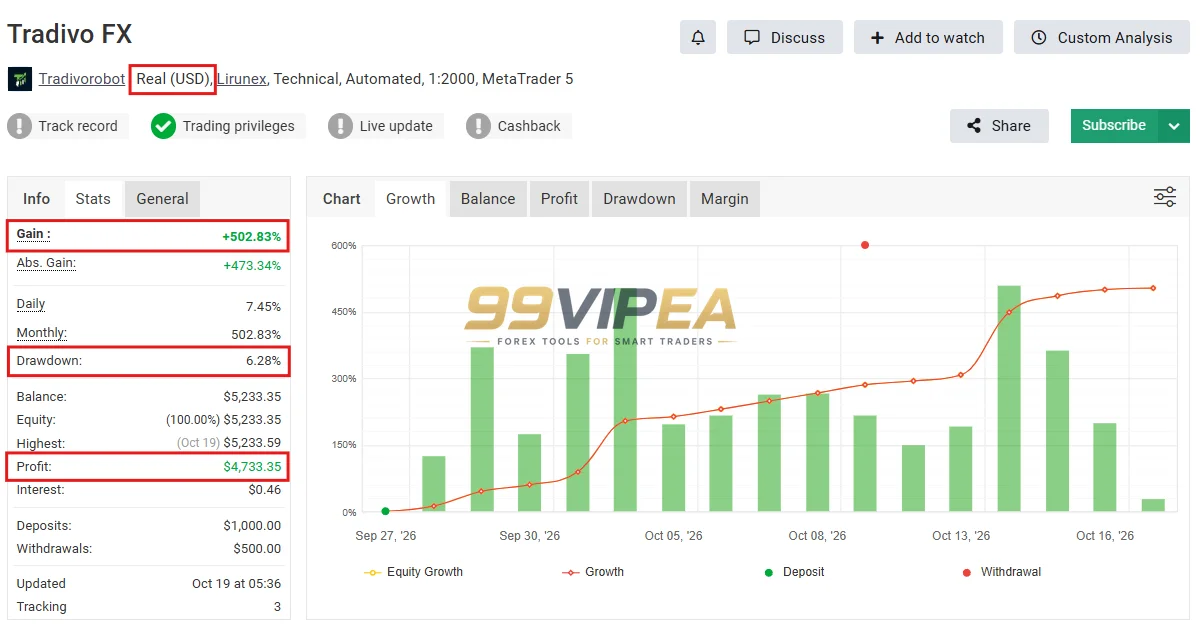Open Custom Analysis
The height and width of the screenshot is (627, 1200).
click(x=1101, y=37)
